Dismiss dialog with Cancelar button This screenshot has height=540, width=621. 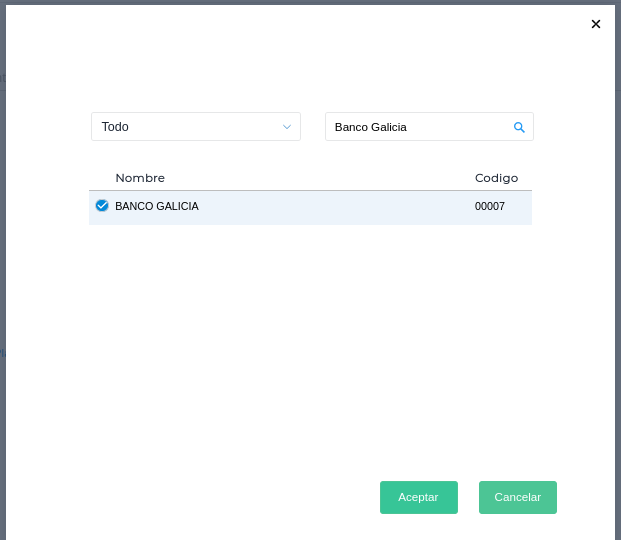(x=518, y=497)
